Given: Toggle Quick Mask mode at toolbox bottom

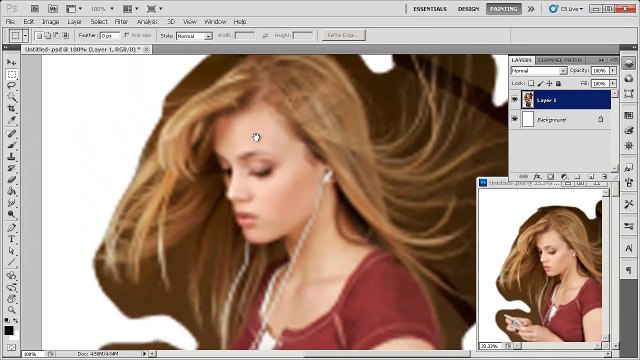Looking at the screenshot, I should click(11, 347).
